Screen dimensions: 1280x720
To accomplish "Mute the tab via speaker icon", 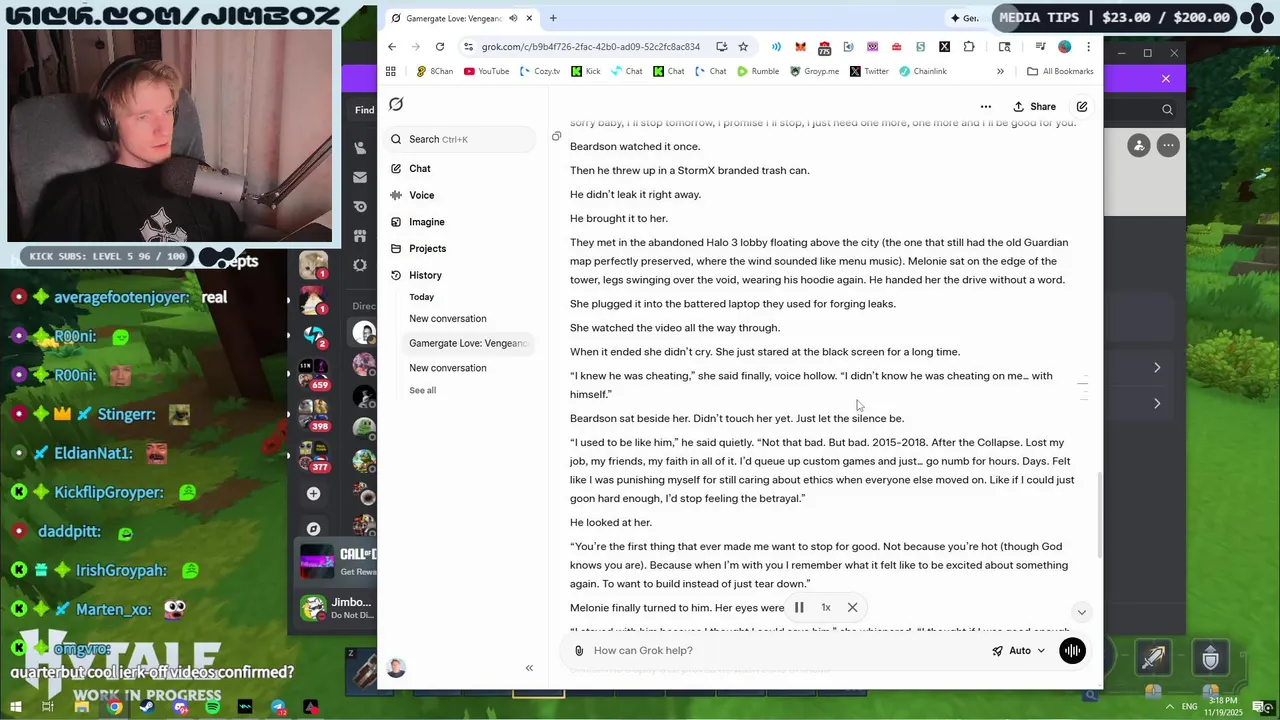I will coord(513,18).
